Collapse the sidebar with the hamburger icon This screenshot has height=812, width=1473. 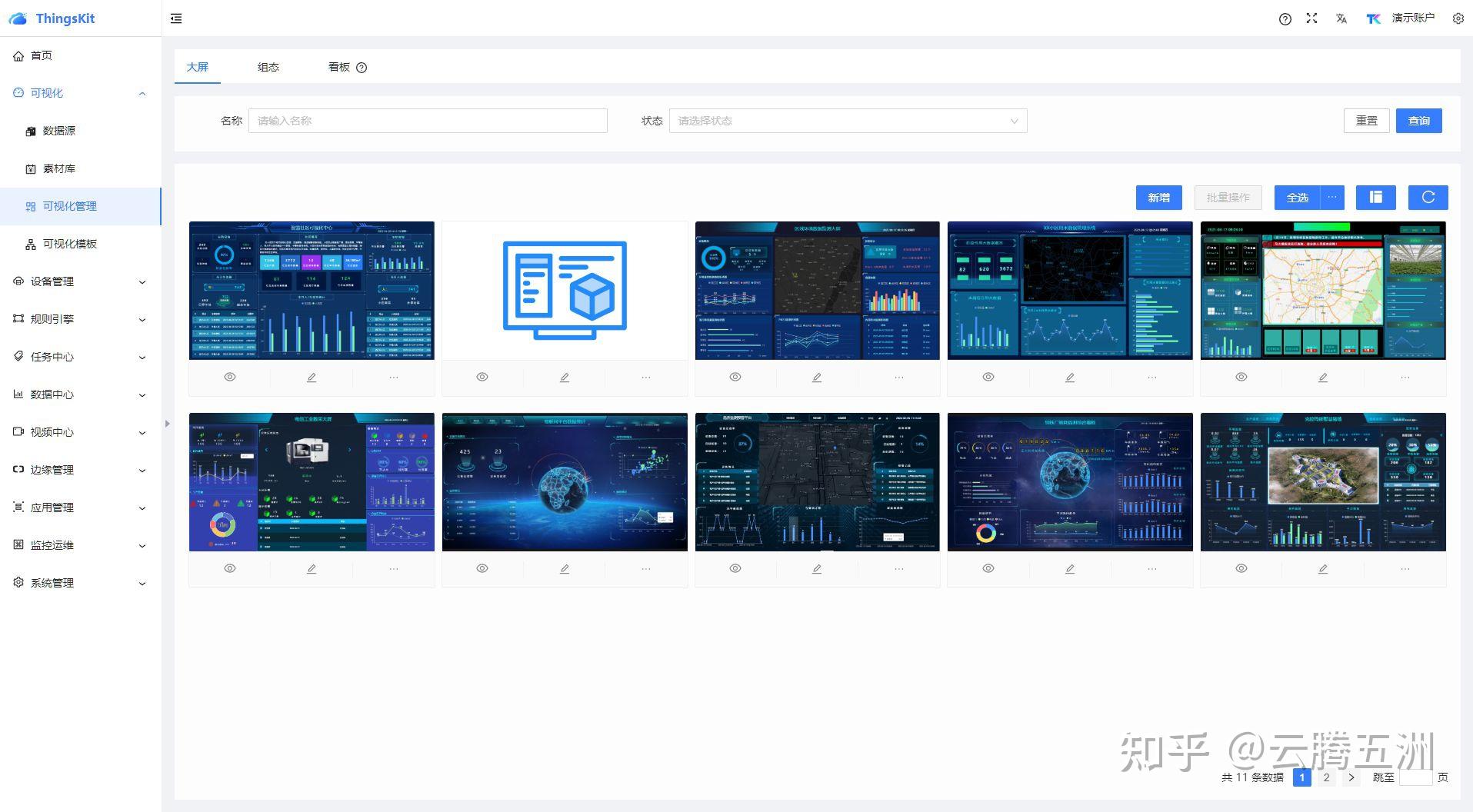[176, 18]
